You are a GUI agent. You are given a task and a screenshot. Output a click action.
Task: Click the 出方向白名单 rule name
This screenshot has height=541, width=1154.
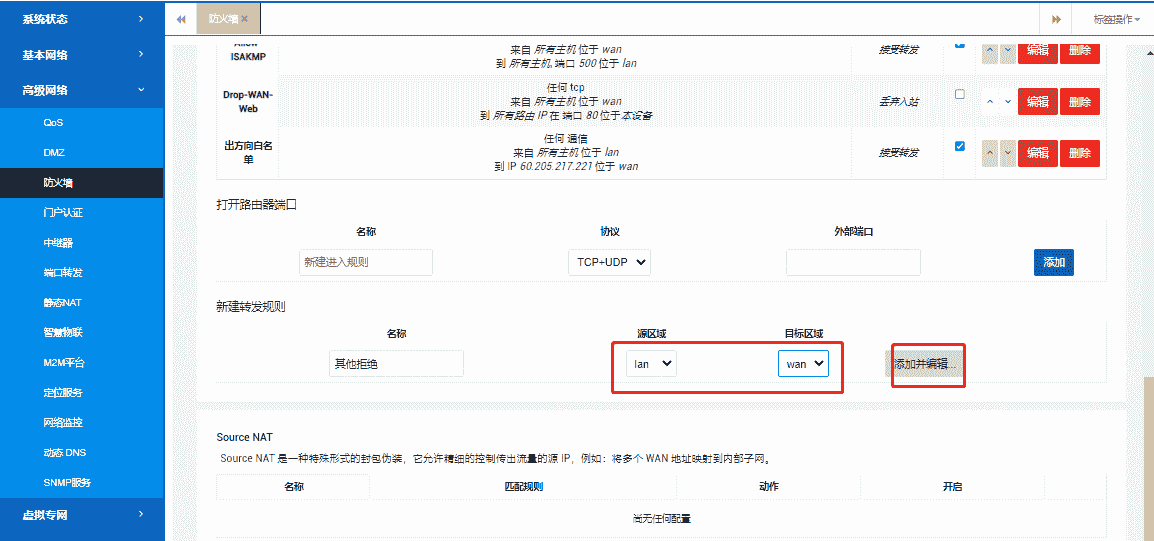tap(247, 153)
